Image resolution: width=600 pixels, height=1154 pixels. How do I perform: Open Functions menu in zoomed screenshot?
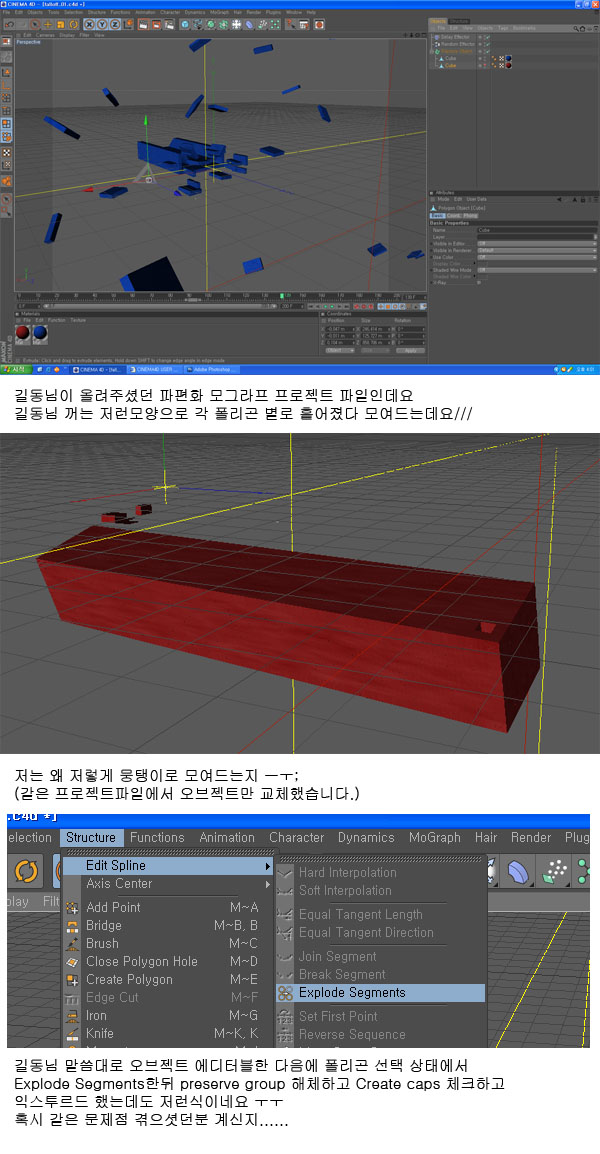click(158, 838)
